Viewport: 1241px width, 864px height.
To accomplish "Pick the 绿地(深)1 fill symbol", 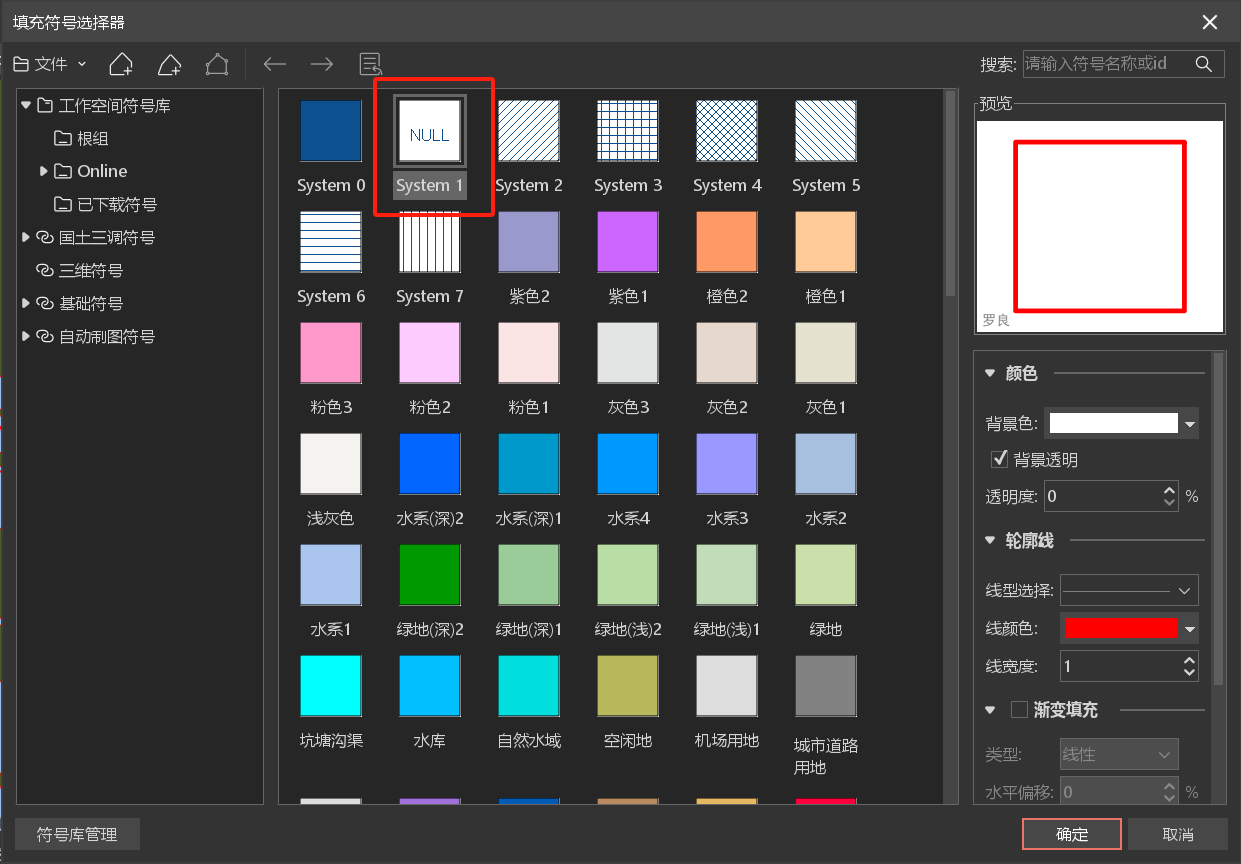I will point(529,575).
